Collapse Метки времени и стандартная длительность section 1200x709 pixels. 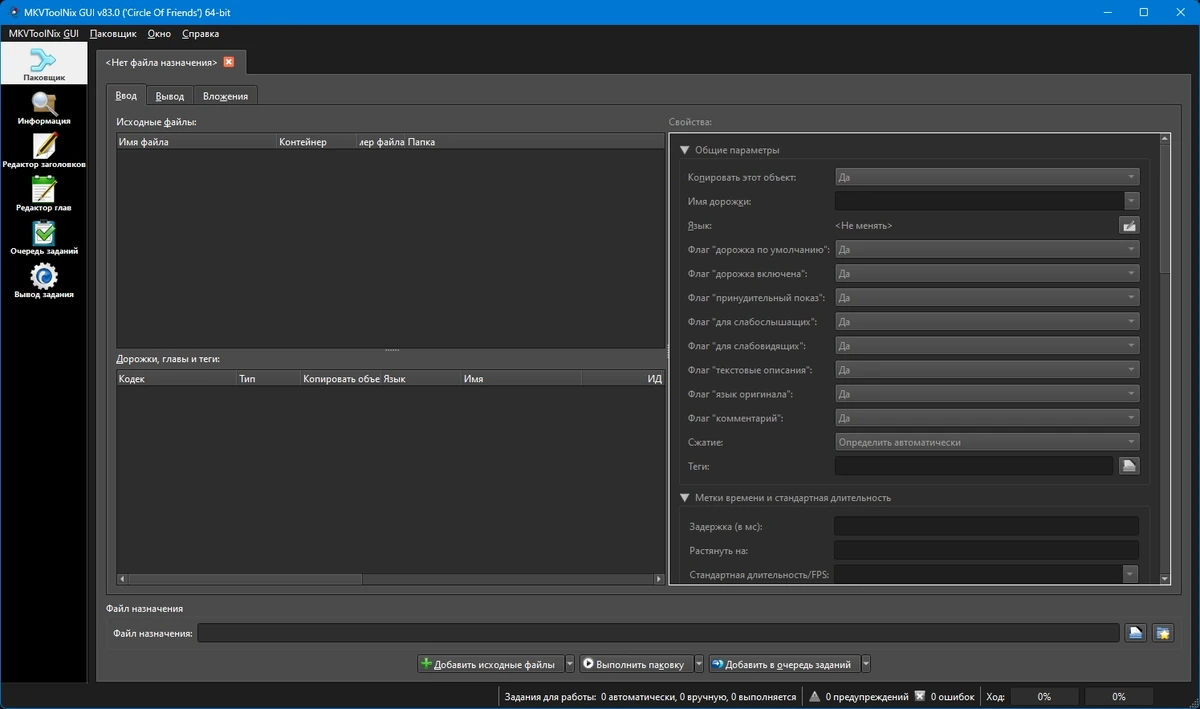[x=685, y=497]
